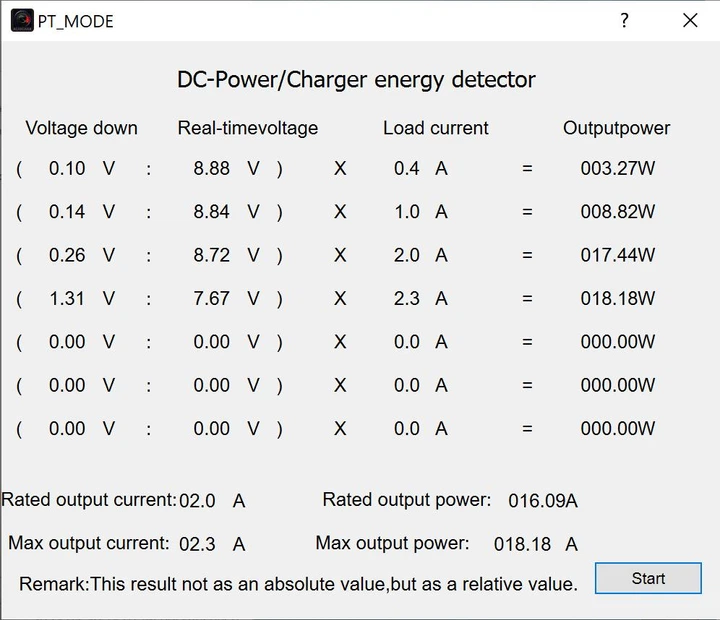
Task: Click the question mark help button
Action: click(x=624, y=21)
